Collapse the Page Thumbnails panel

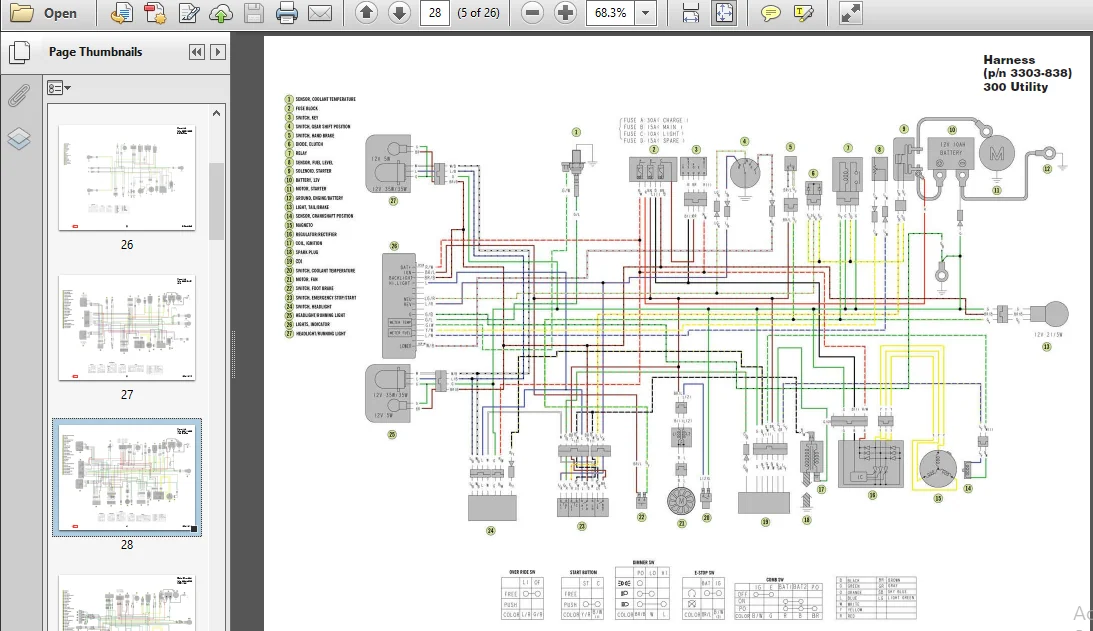point(197,52)
